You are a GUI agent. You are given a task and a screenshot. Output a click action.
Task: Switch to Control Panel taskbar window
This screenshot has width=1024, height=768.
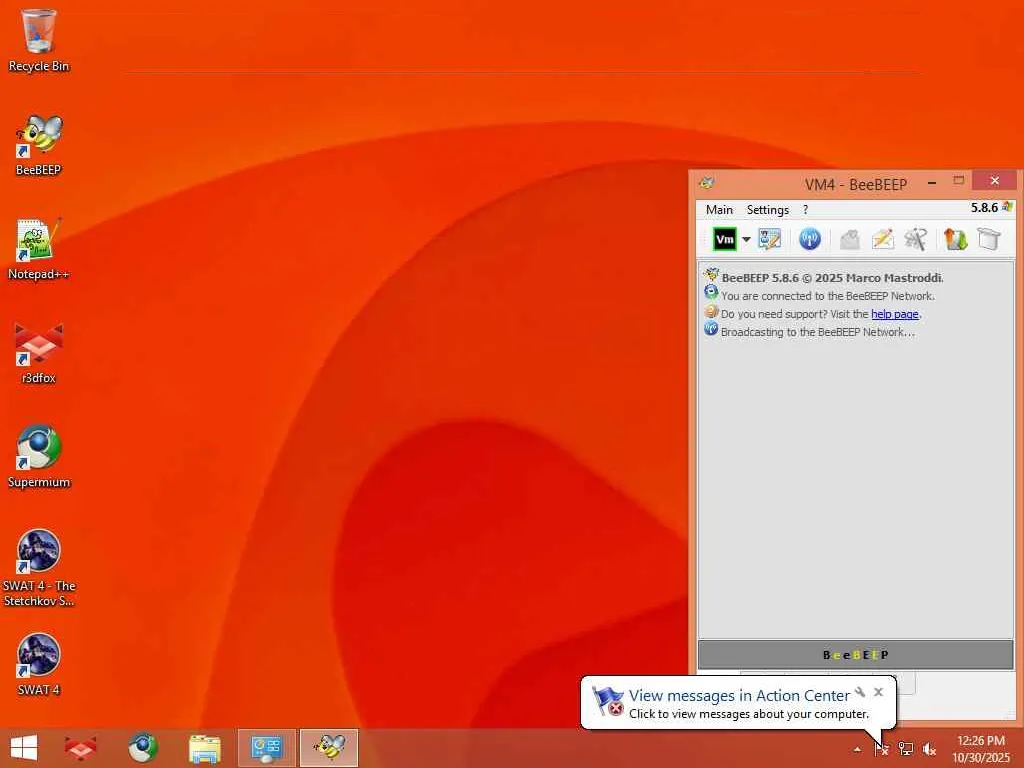click(266, 748)
